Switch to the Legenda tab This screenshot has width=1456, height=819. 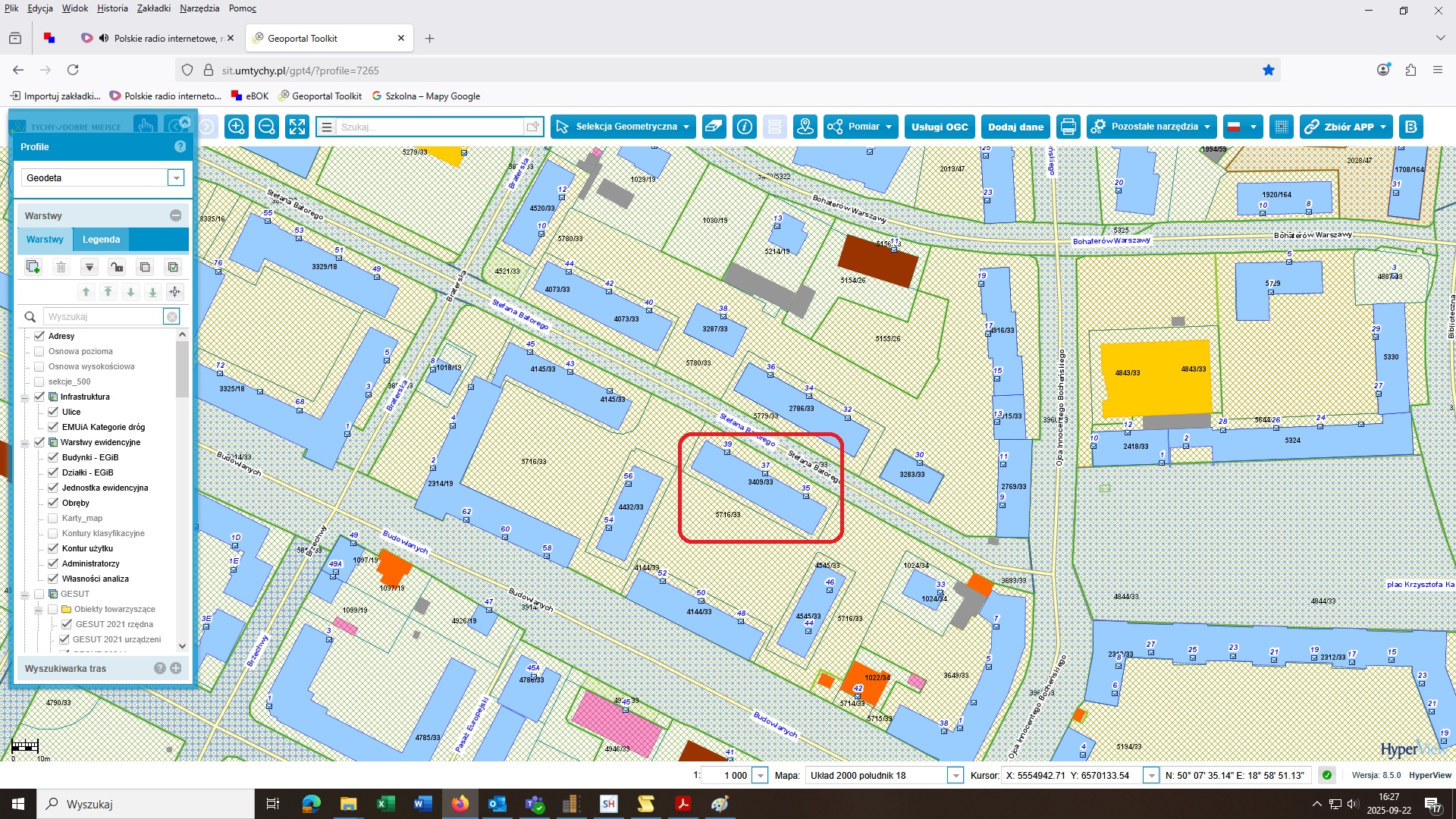[101, 240]
